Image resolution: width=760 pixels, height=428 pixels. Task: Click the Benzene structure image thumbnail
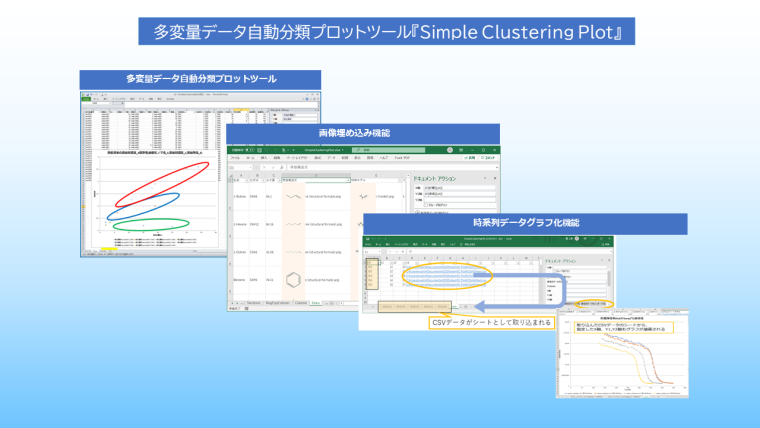click(293, 280)
